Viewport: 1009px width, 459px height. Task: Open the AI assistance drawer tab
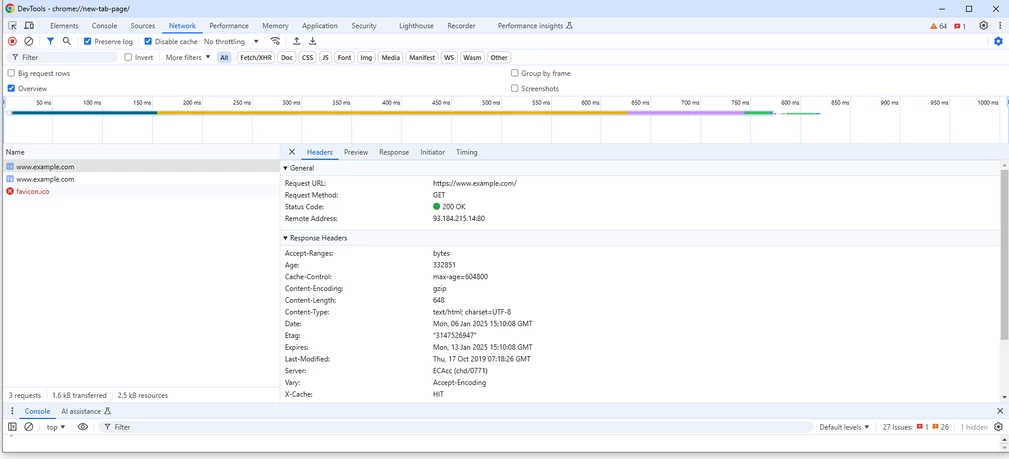point(86,411)
